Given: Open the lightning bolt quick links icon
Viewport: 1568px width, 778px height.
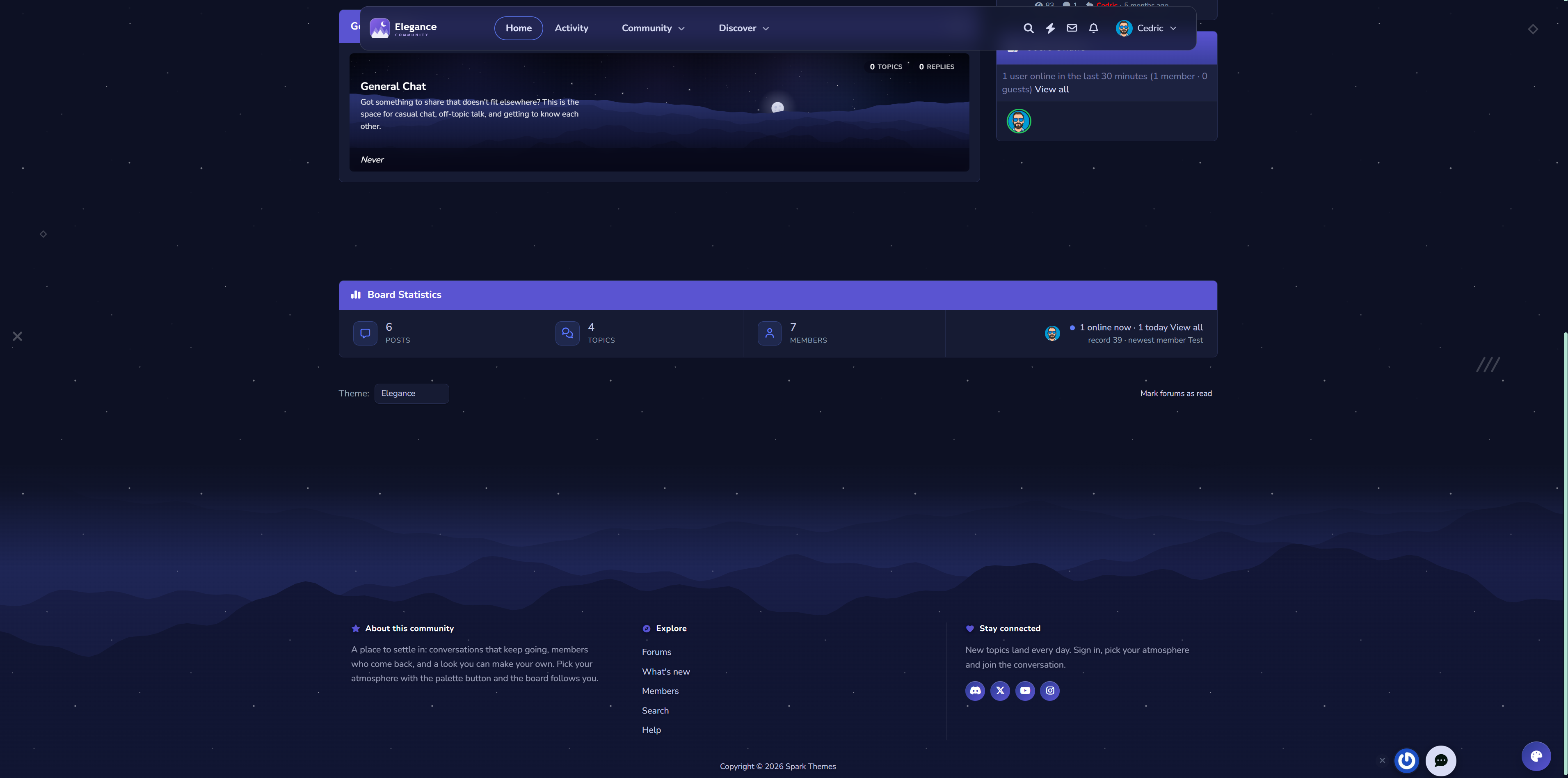Looking at the screenshot, I should (x=1050, y=28).
